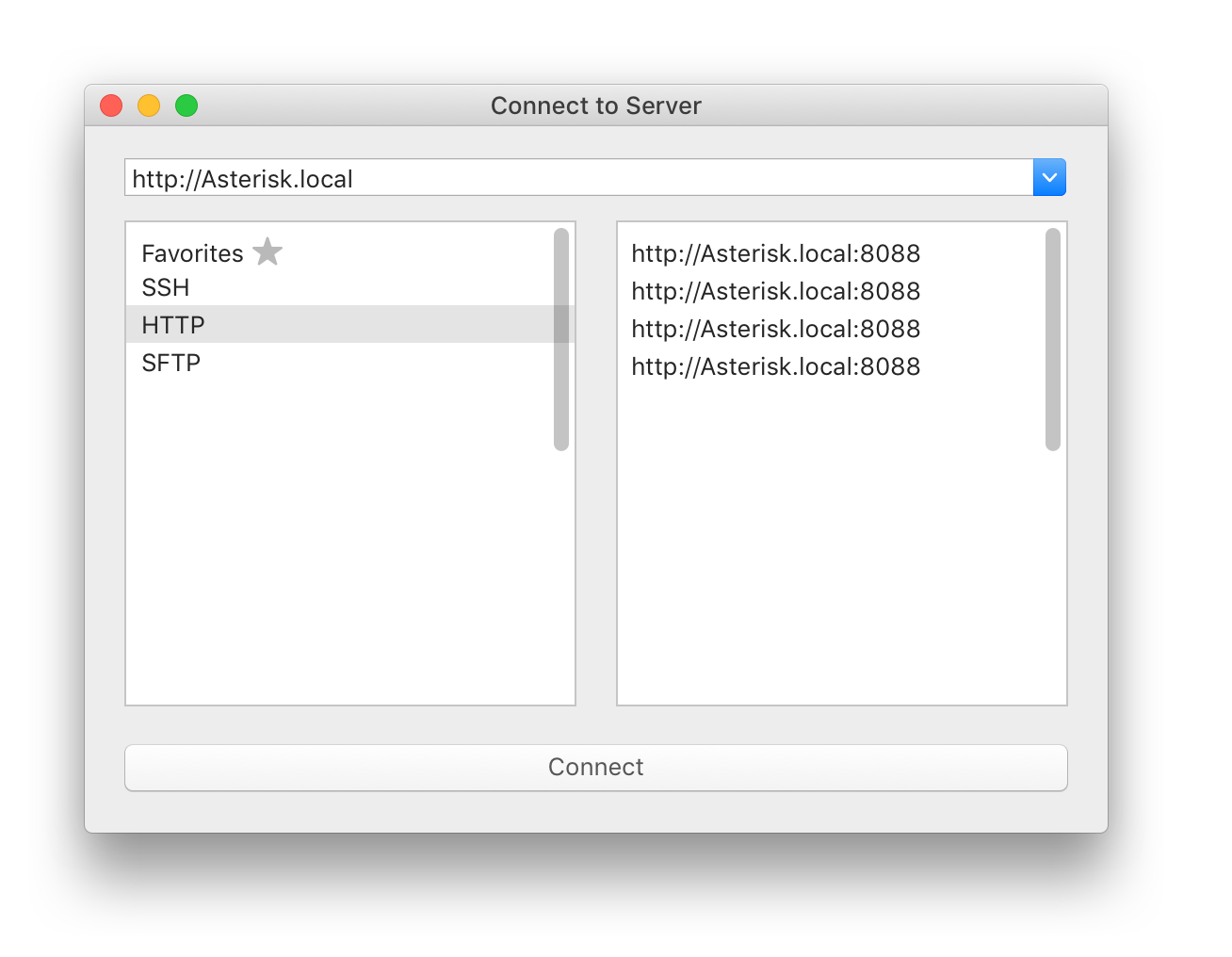The width and height of the screenshot is (1232, 957).
Task: Click the server results scrollbar
Action: pos(1053,339)
